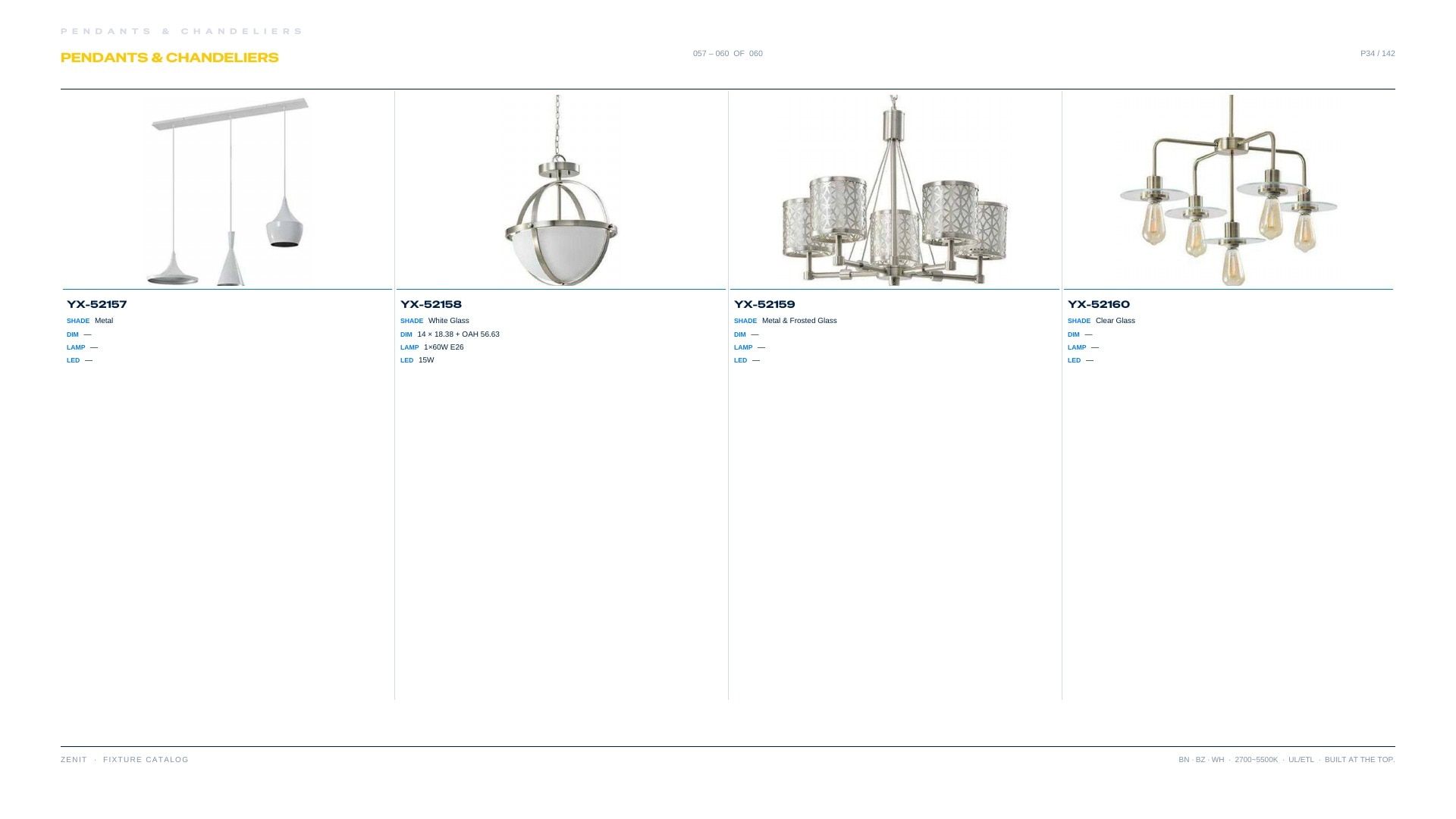Screen dimensions: 1456x819
Task: Click the ZENIT brand name in footer
Action: (74, 760)
